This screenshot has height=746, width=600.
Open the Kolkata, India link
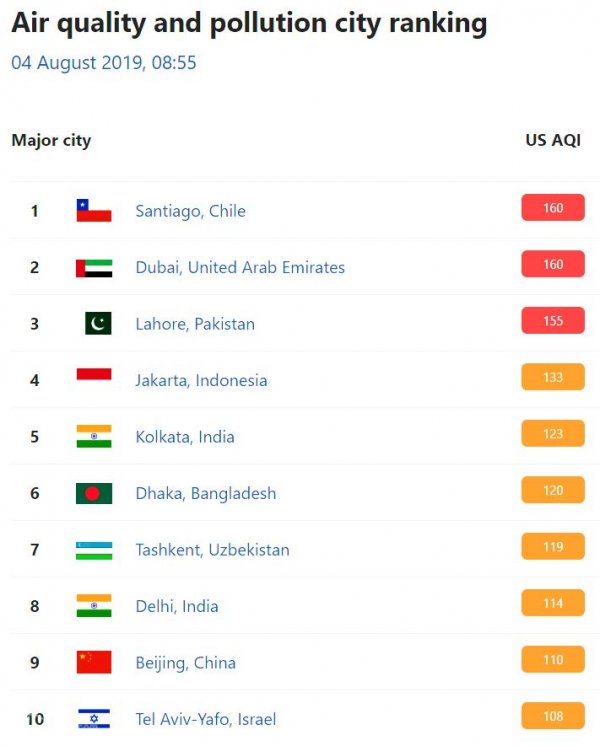pos(185,437)
